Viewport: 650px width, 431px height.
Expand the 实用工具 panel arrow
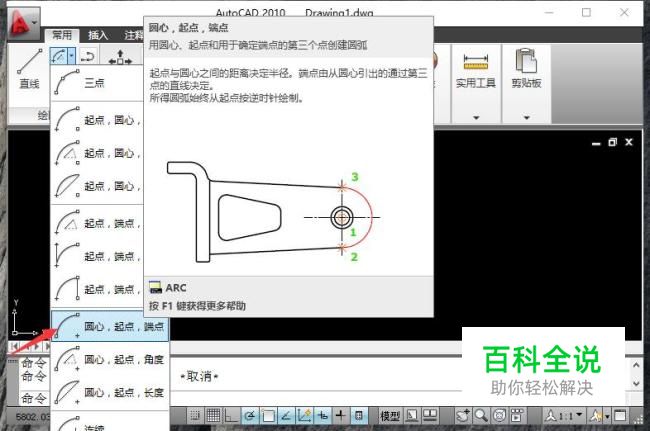click(x=476, y=118)
